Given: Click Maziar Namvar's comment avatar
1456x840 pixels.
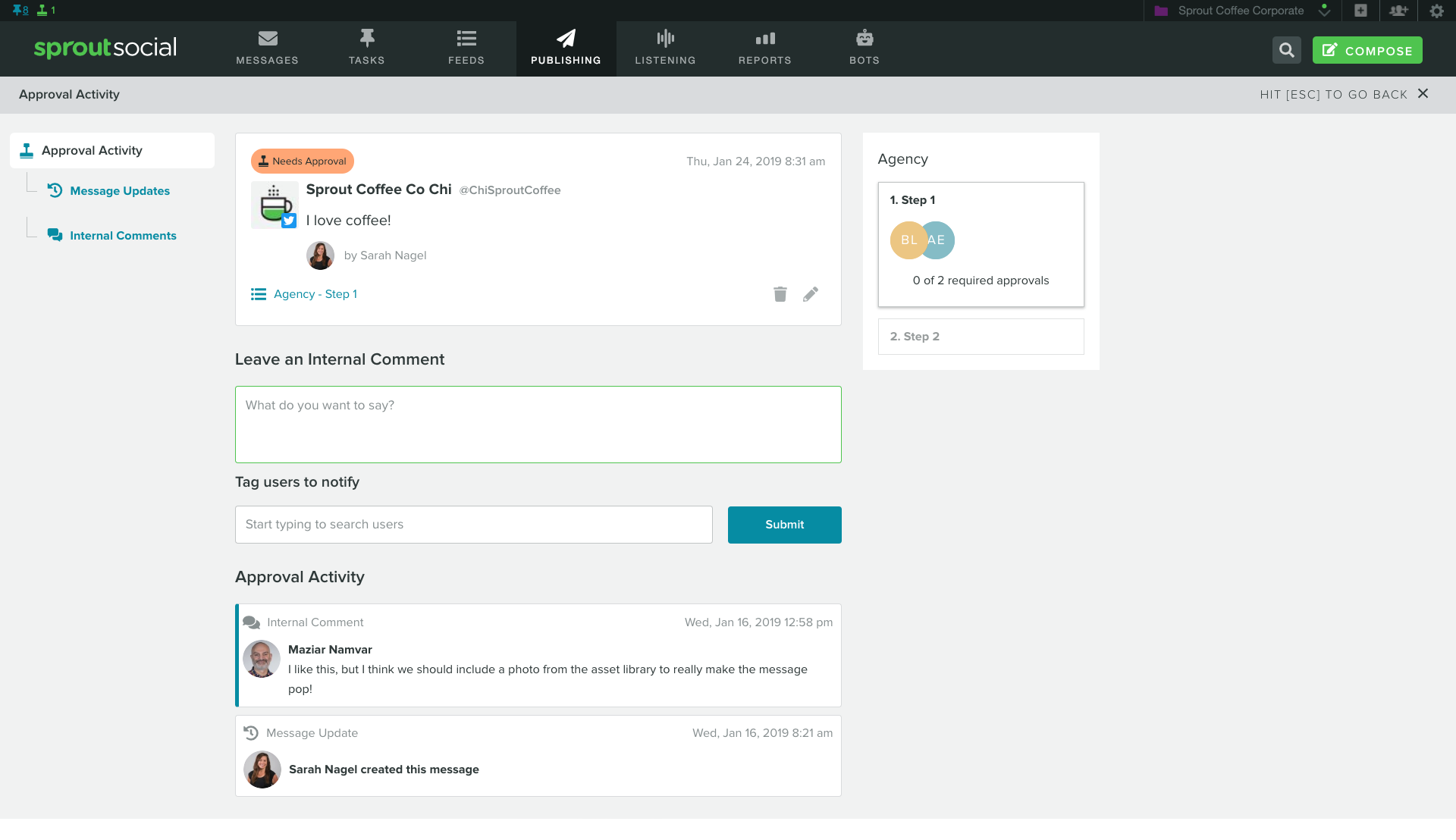Looking at the screenshot, I should [262, 659].
